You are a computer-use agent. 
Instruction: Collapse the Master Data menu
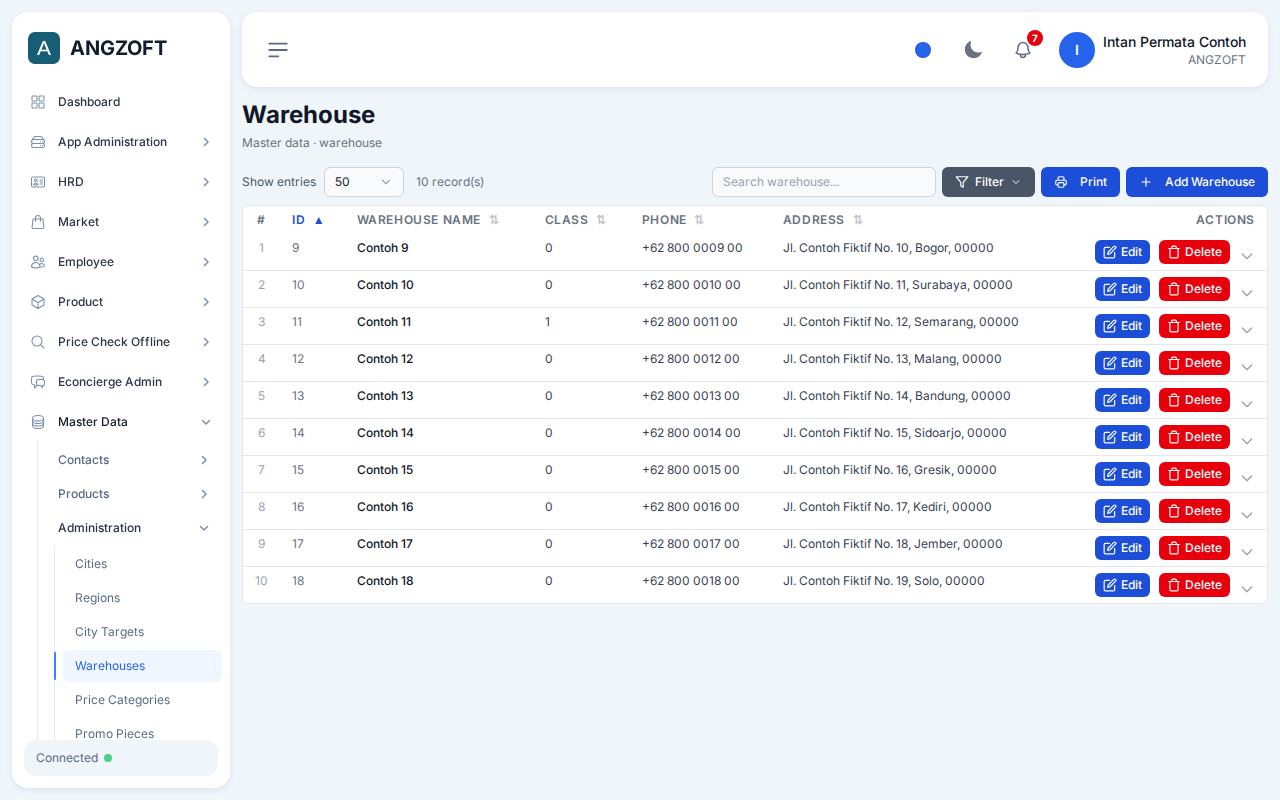(x=206, y=422)
